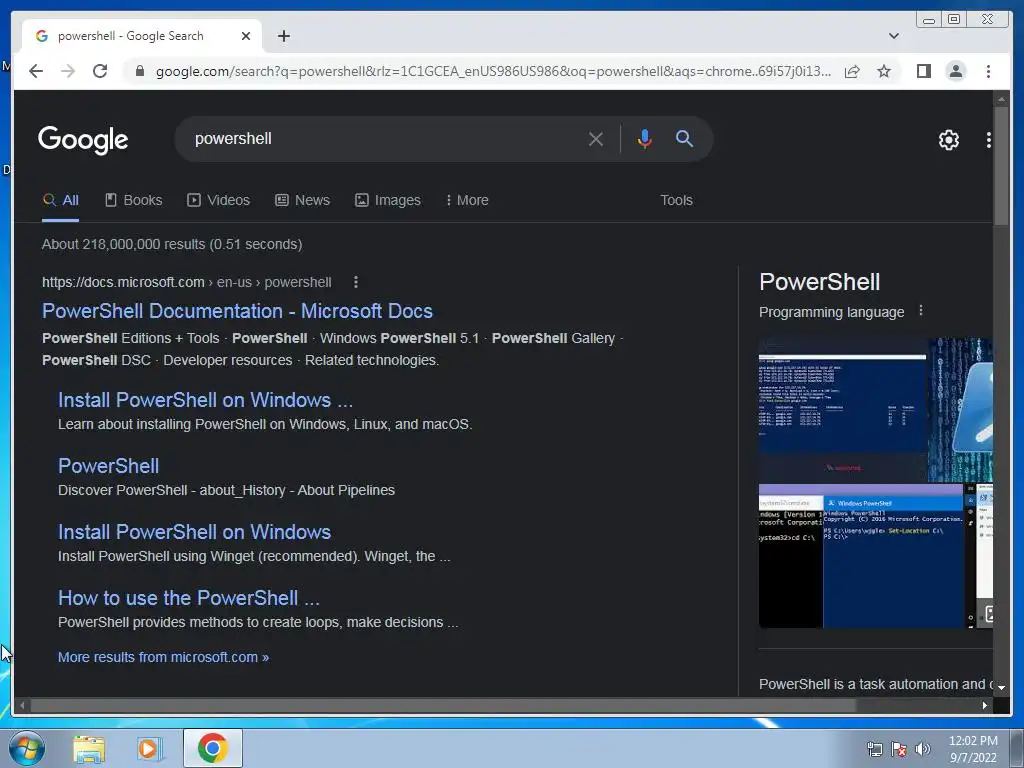Click the vertical scrollbar thumb

tap(1001, 166)
